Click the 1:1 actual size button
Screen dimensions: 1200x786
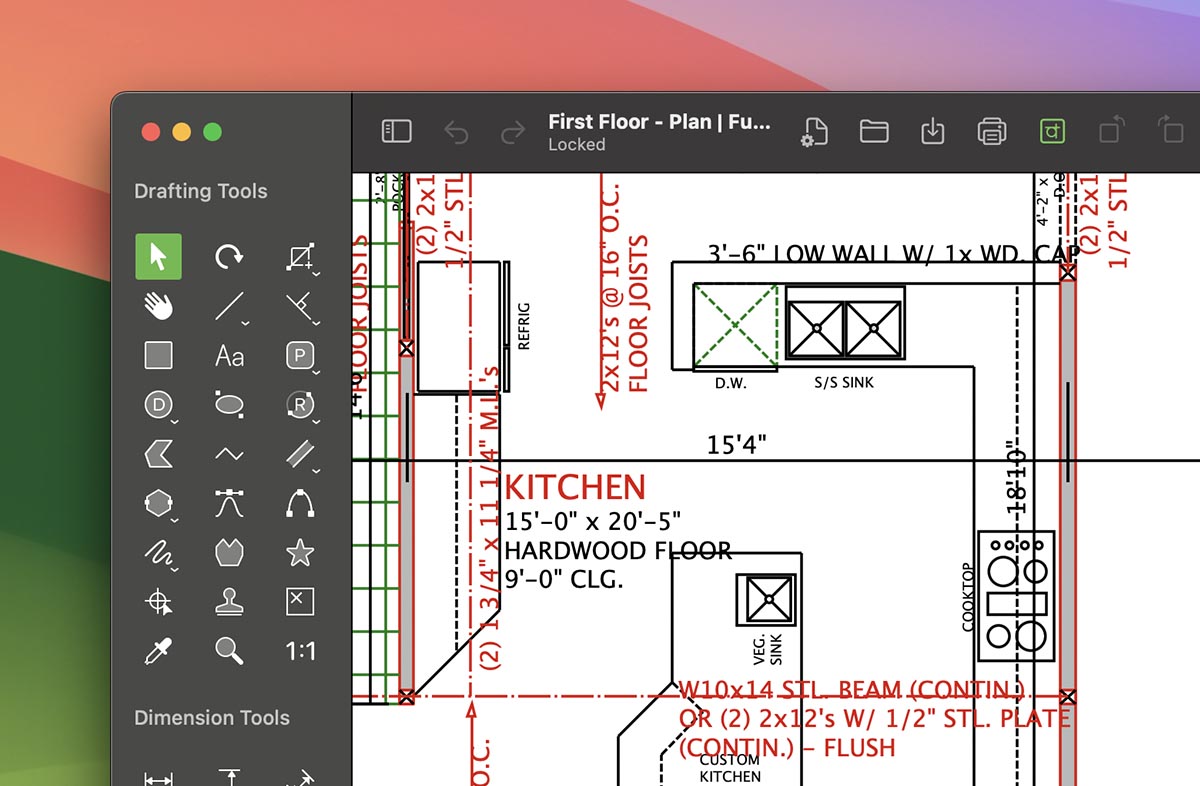[x=300, y=651]
